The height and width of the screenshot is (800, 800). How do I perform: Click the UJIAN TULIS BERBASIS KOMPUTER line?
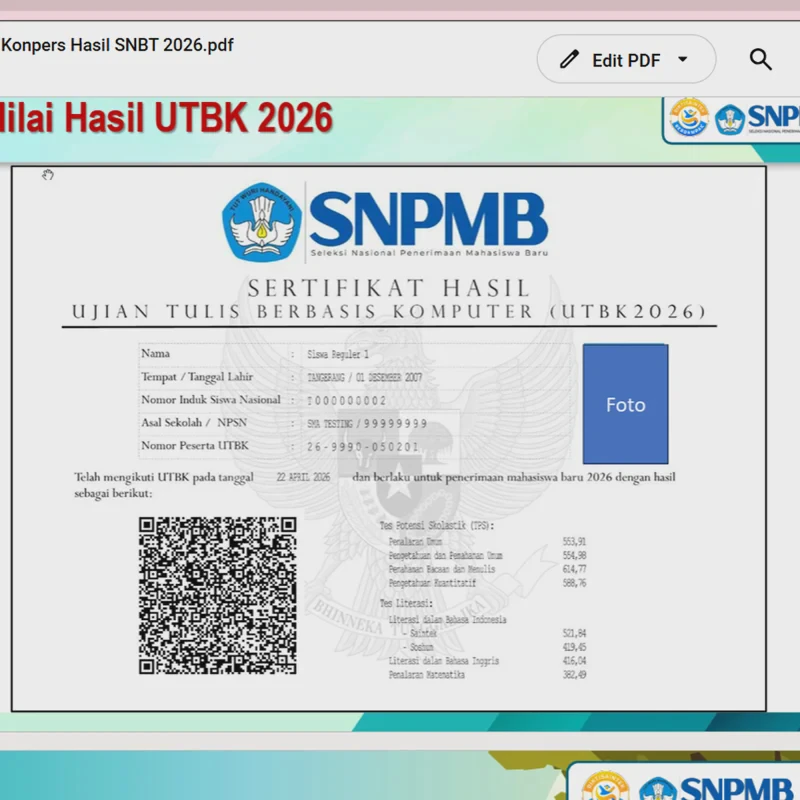pyautogui.click(x=389, y=311)
